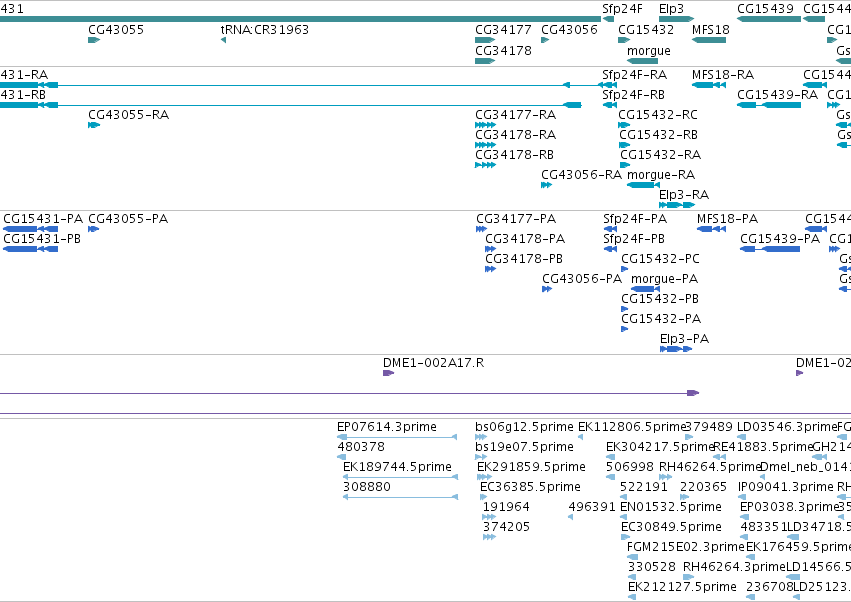
Task: Click EST EK212127.5prime
Action: [x=682, y=588]
